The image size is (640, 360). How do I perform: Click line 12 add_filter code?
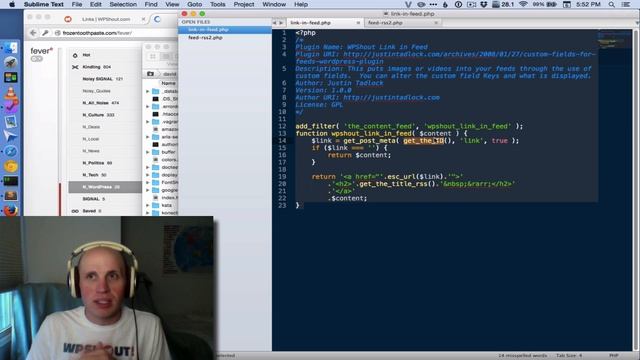pos(409,126)
